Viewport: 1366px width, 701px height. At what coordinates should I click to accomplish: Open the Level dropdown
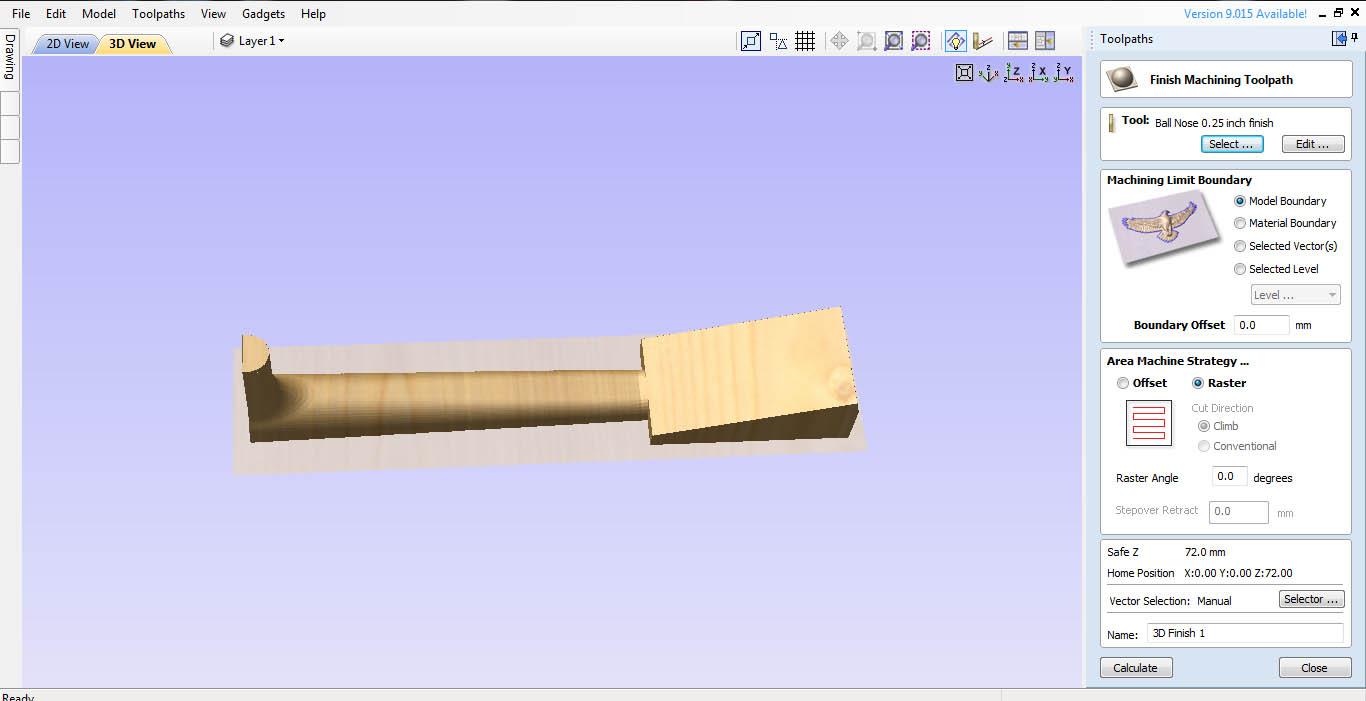pos(1295,295)
